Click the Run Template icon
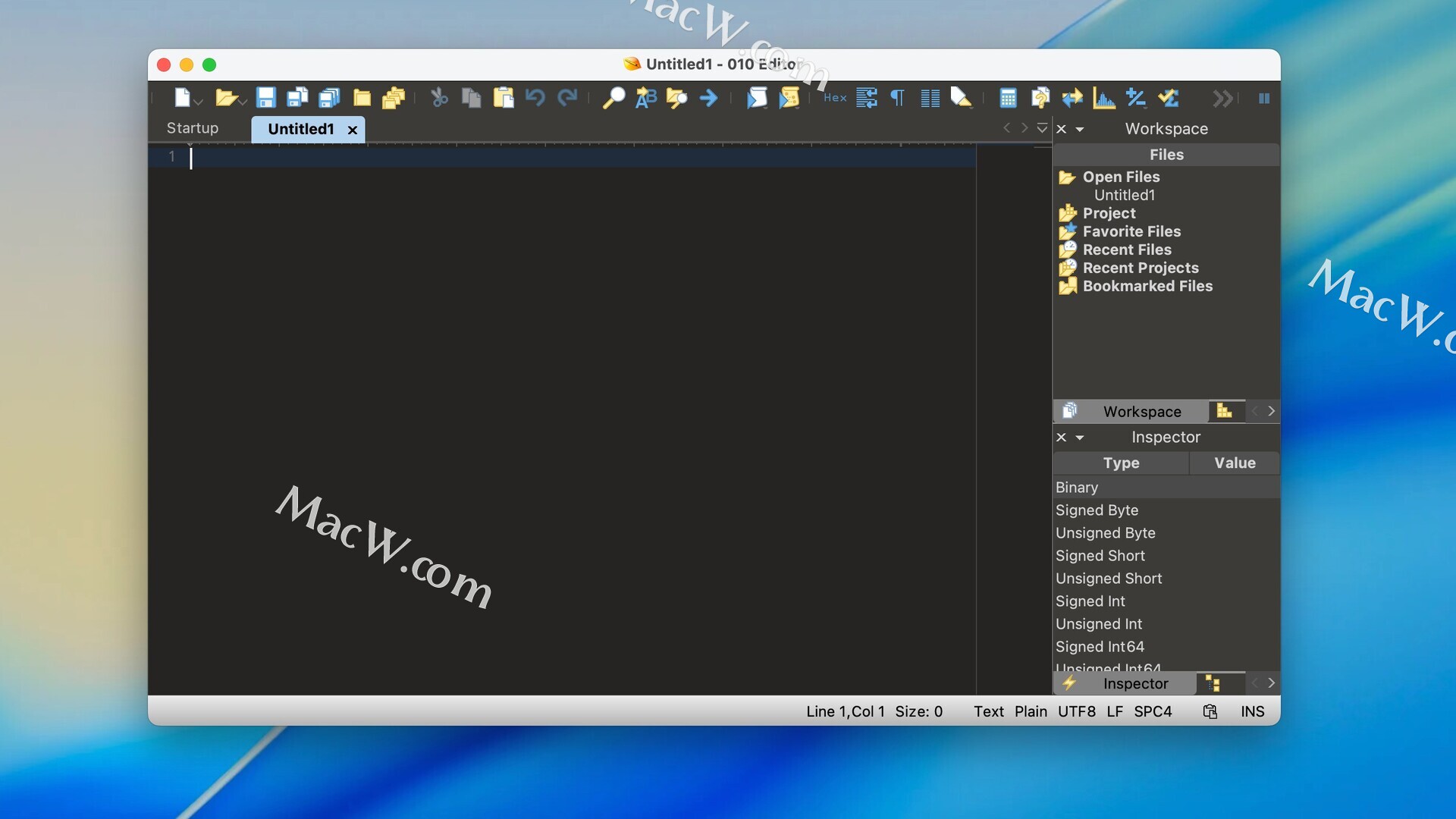 pyautogui.click(x=789, y=98)
